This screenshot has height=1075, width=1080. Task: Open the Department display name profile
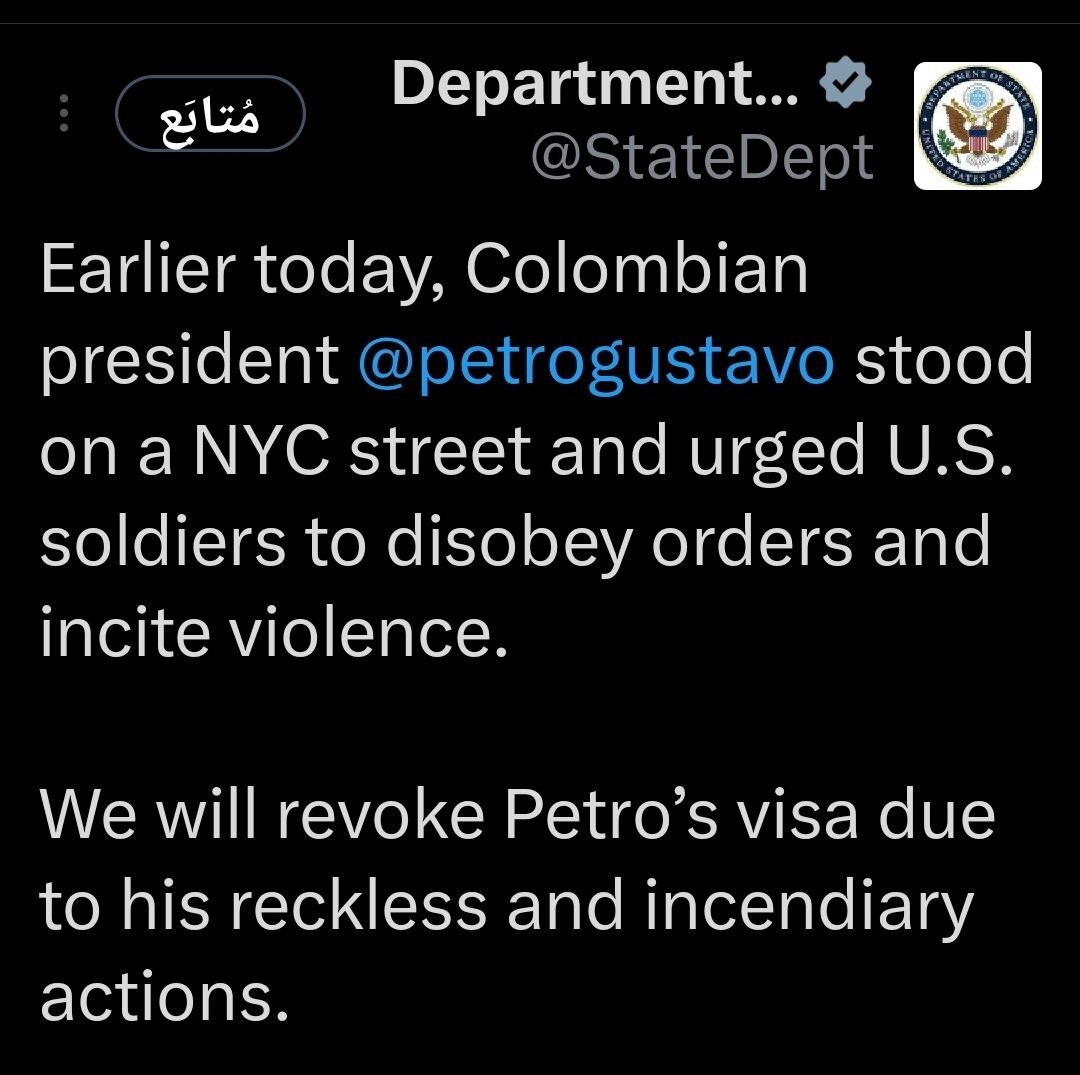[x=596, y=84]
